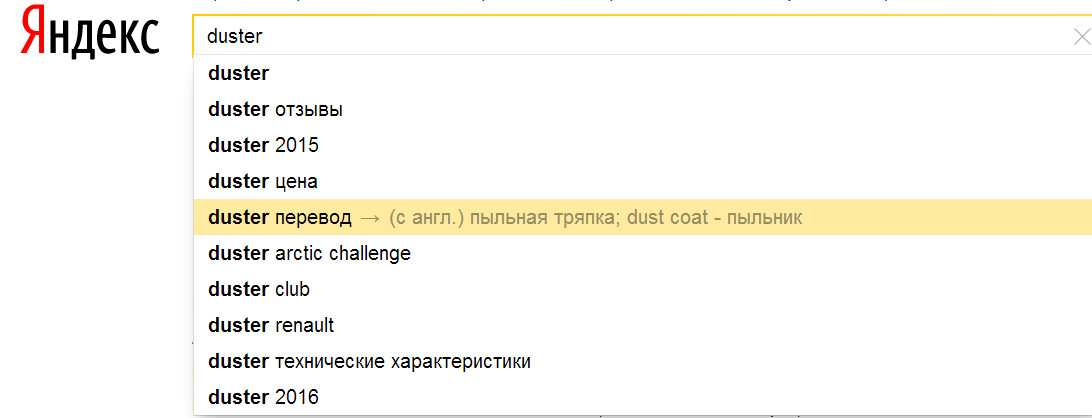Select the "duster цена" suggestion
The width and height of the screenshot is (1092, 418).
[642, 182]
